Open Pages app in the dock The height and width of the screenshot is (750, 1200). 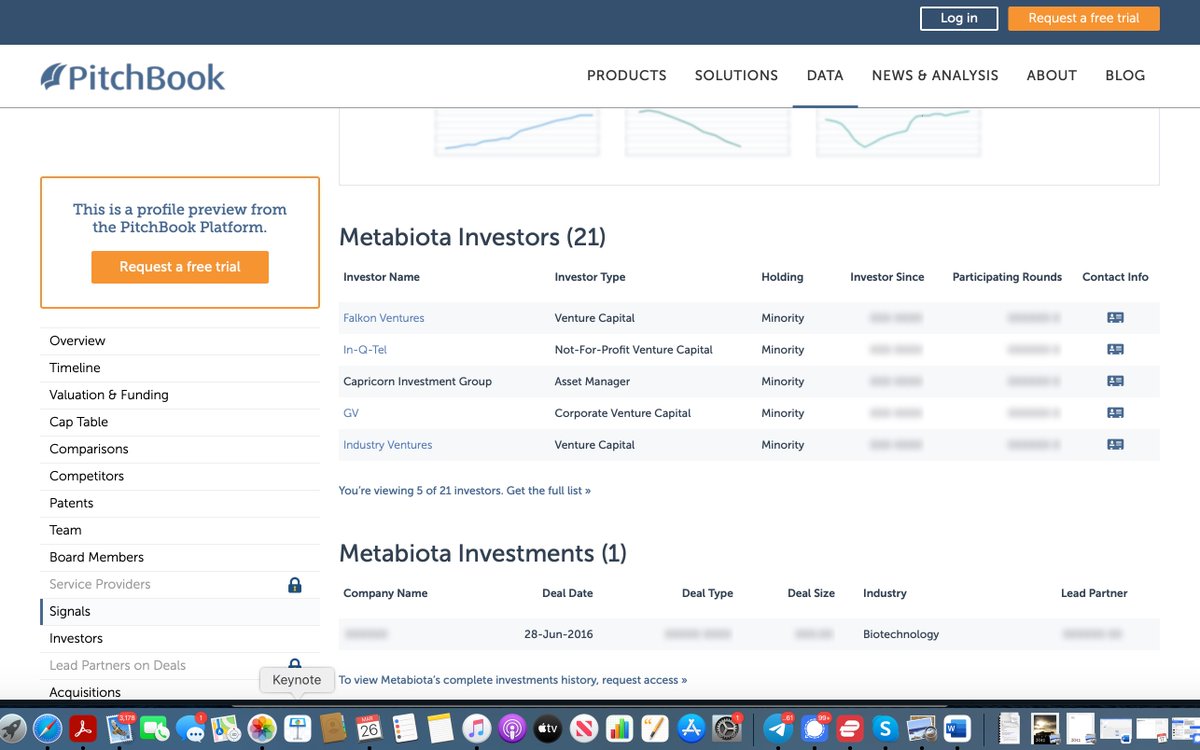(x=655, y=728)
